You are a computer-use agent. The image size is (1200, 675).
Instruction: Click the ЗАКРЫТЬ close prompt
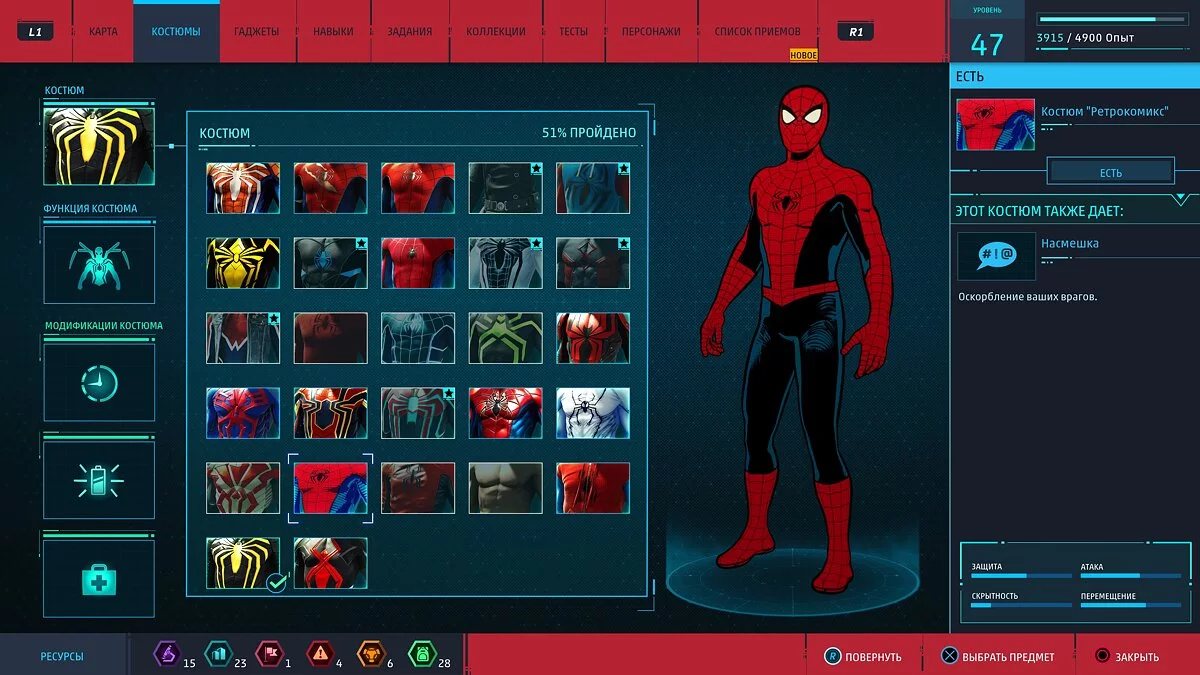click(x=1127, y=657)
